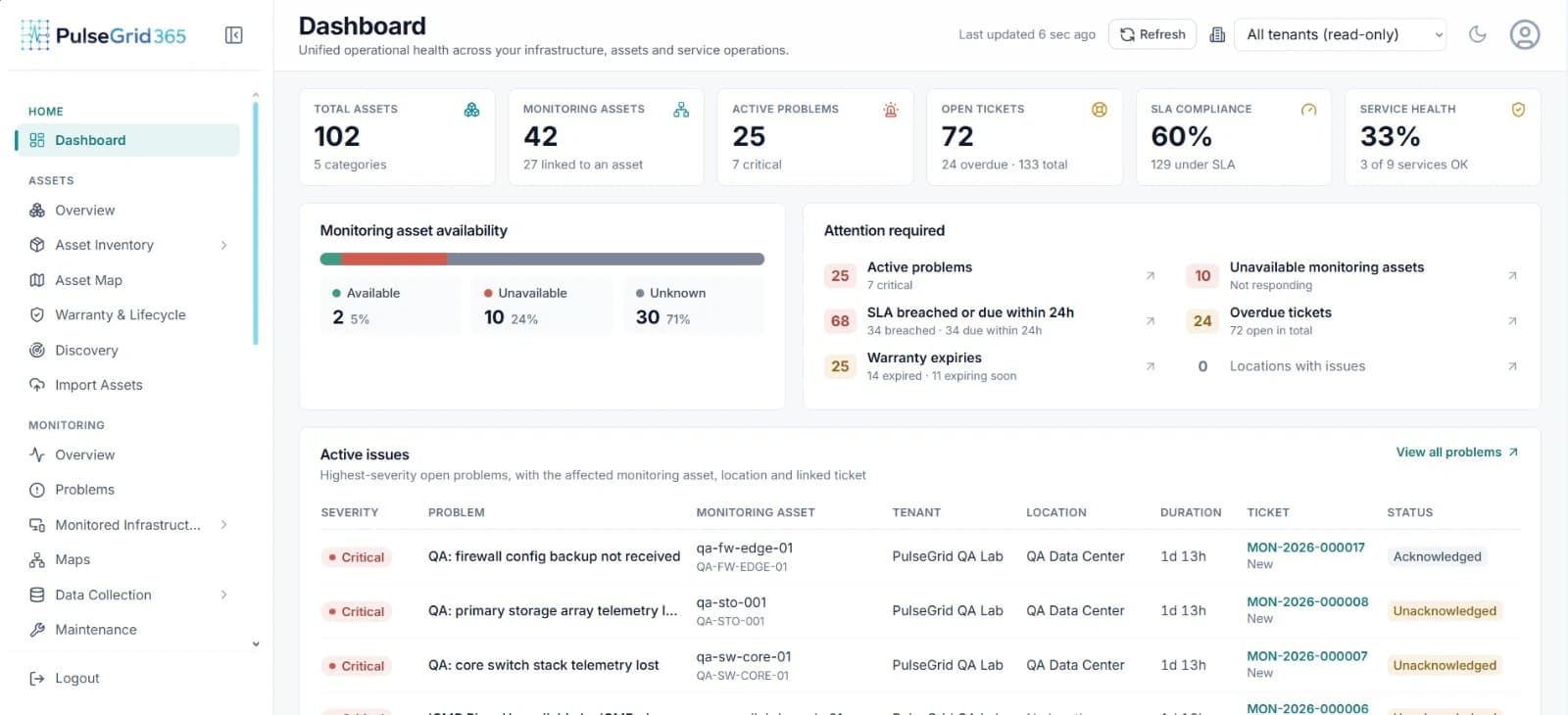Open ticket MON-2026-000017 link
The width and height of the screenshot is (1568, 715).
[x=1305, y=548]
